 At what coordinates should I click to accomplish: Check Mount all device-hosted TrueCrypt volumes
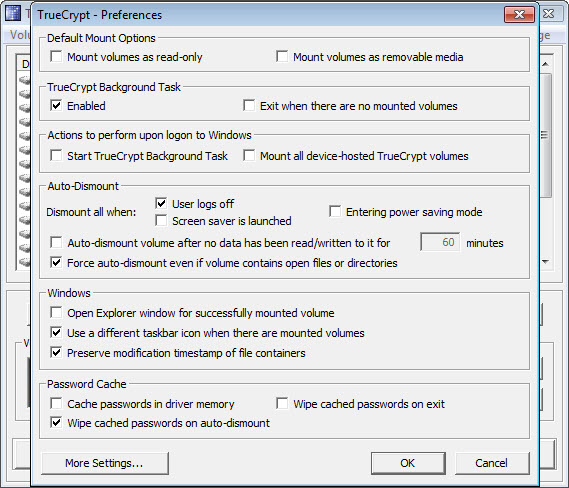(x=249, y=156)
